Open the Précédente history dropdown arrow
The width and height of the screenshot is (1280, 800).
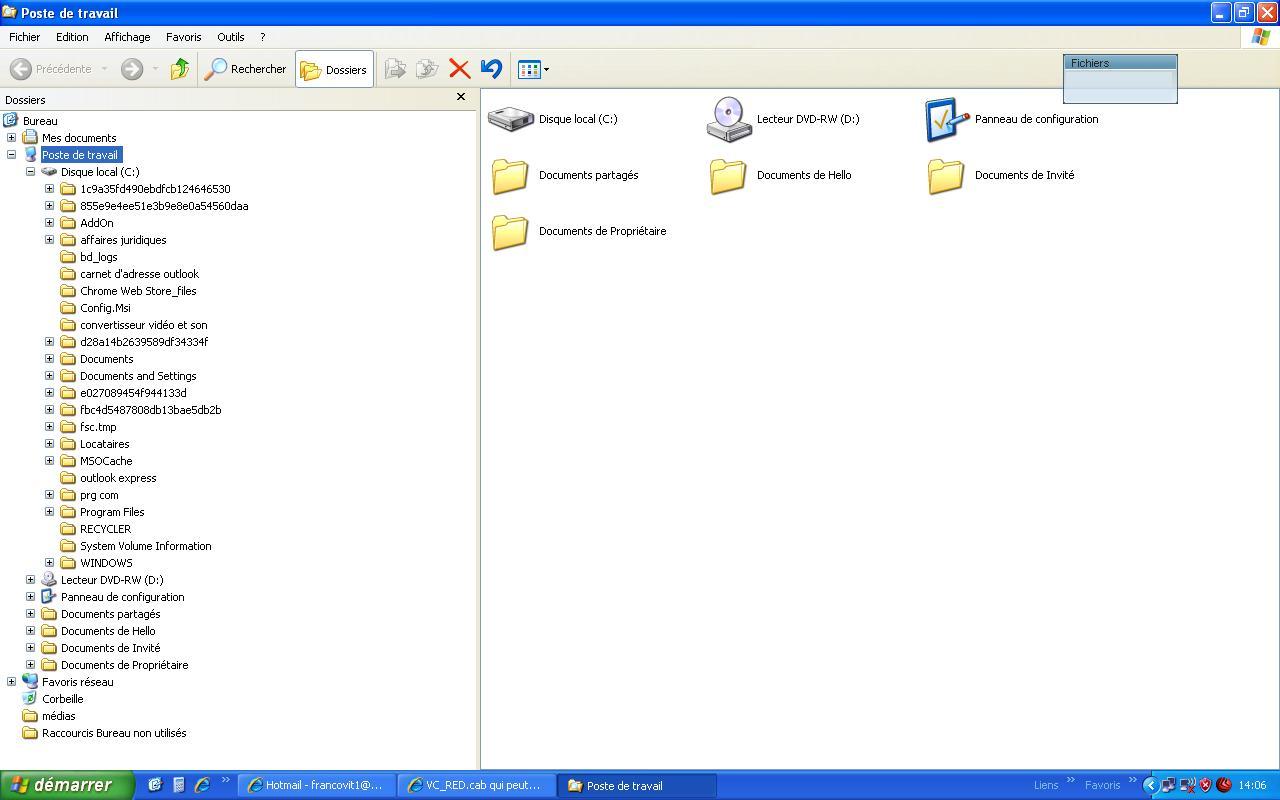[104, 69]
